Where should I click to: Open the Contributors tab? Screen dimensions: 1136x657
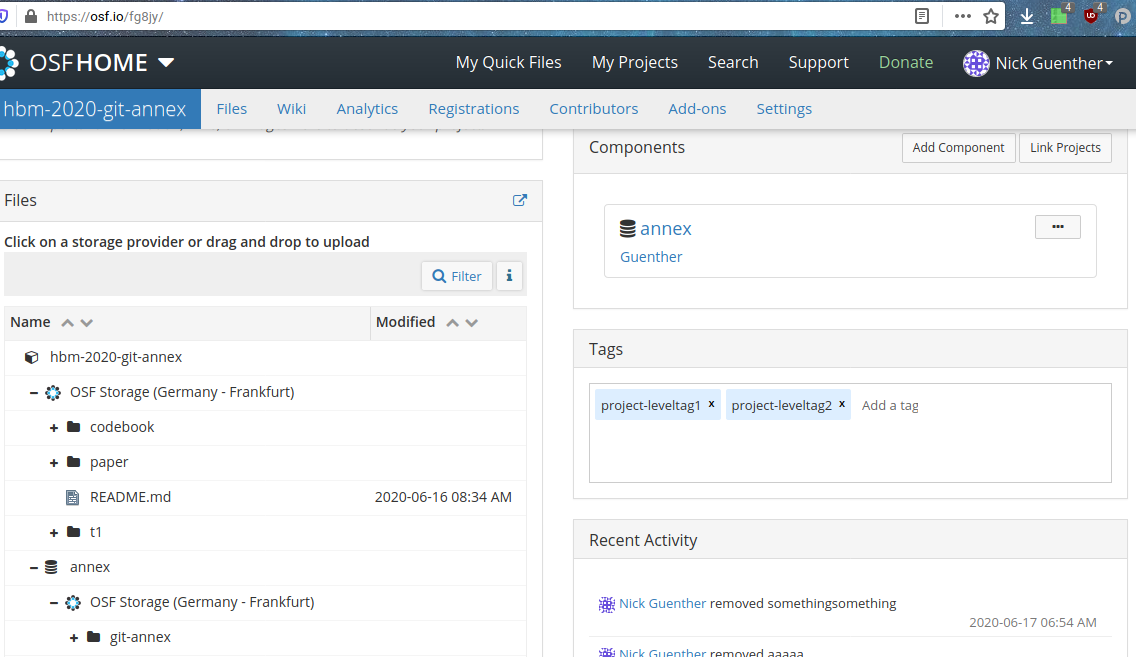pyautogui.click(x=593, y=109)
